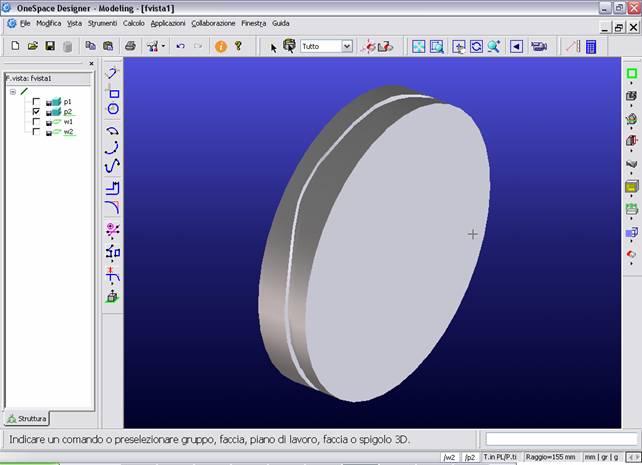Screen dimensions: 642x465
Task: Switch to the Struttura tab
Action: (x=27, y=418)
